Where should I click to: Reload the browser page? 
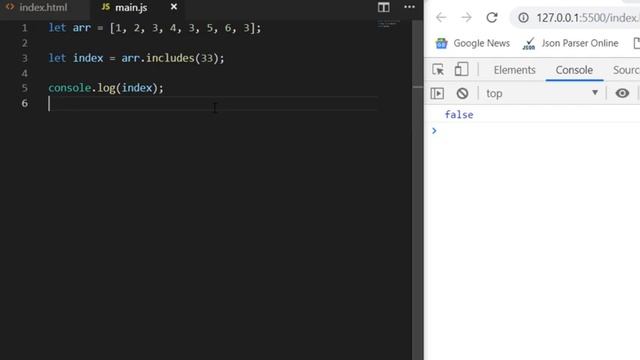(x=492, y=18)
